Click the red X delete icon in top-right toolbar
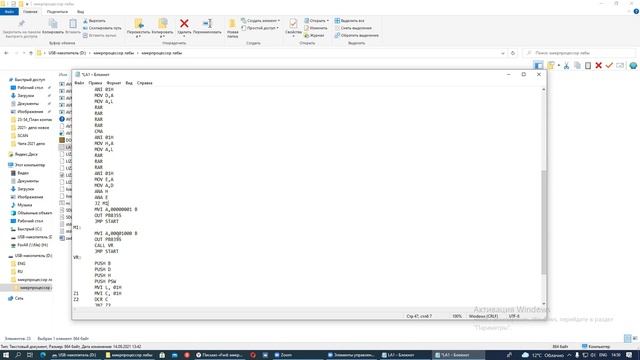Viewport: 640px width, 360px height. click(598, 66)
